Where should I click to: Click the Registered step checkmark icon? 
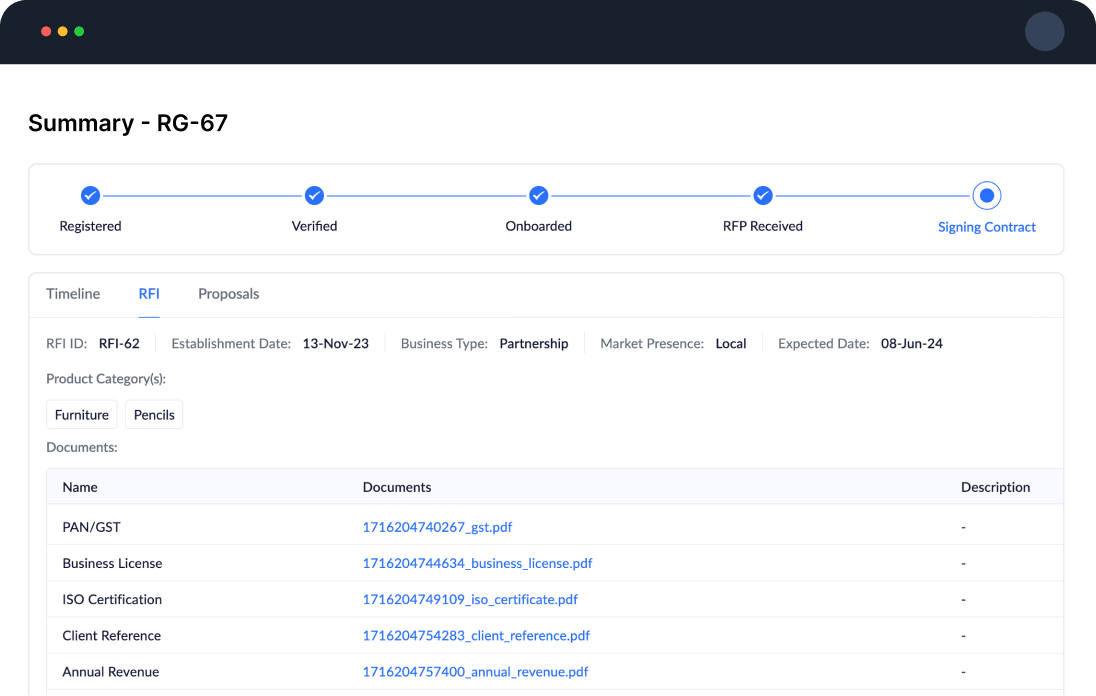(x=90, y=195)
